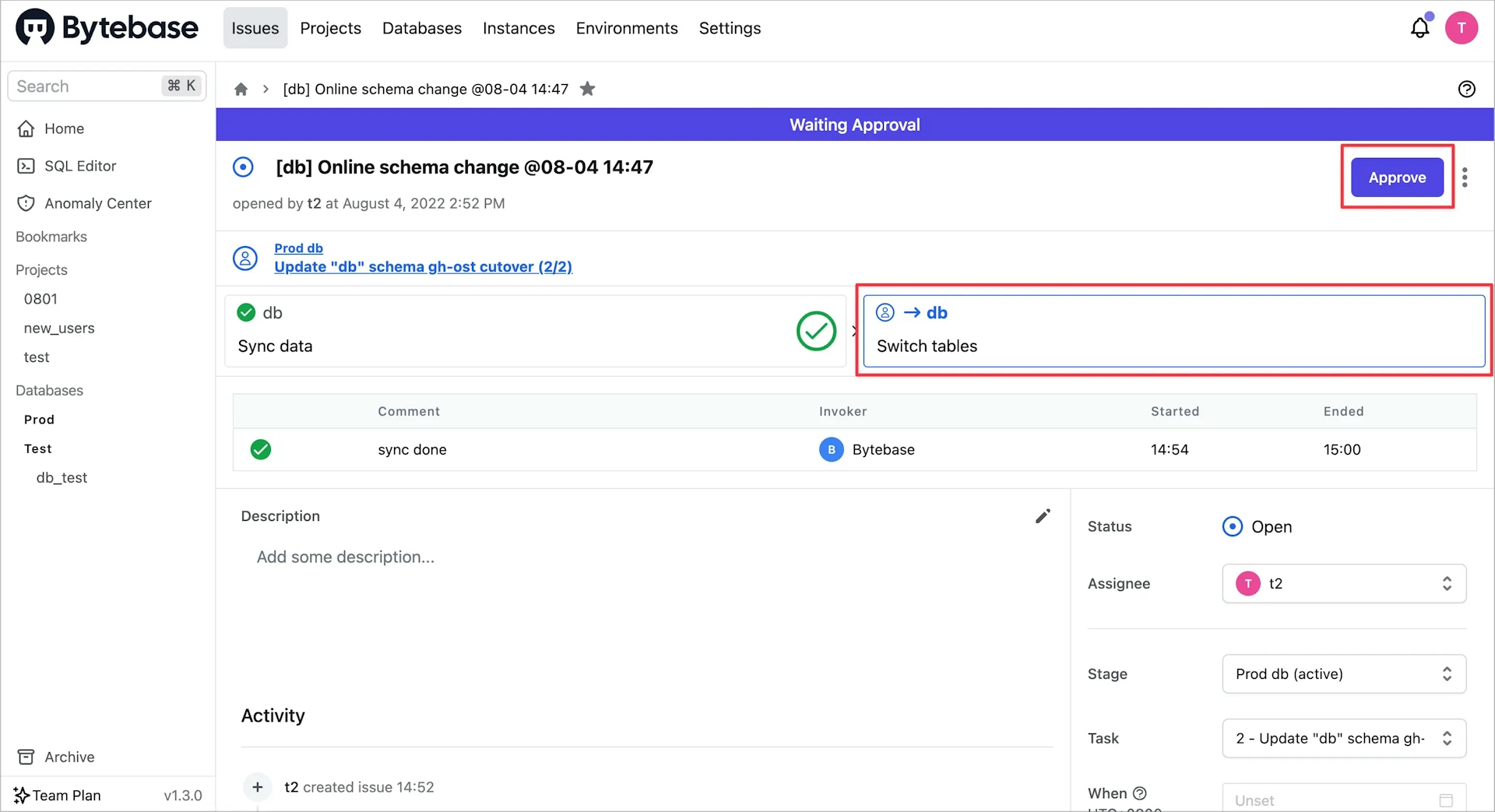Open the Stage Prod db dropdown
This screenshot has width=1495, height=812.
1343,674
